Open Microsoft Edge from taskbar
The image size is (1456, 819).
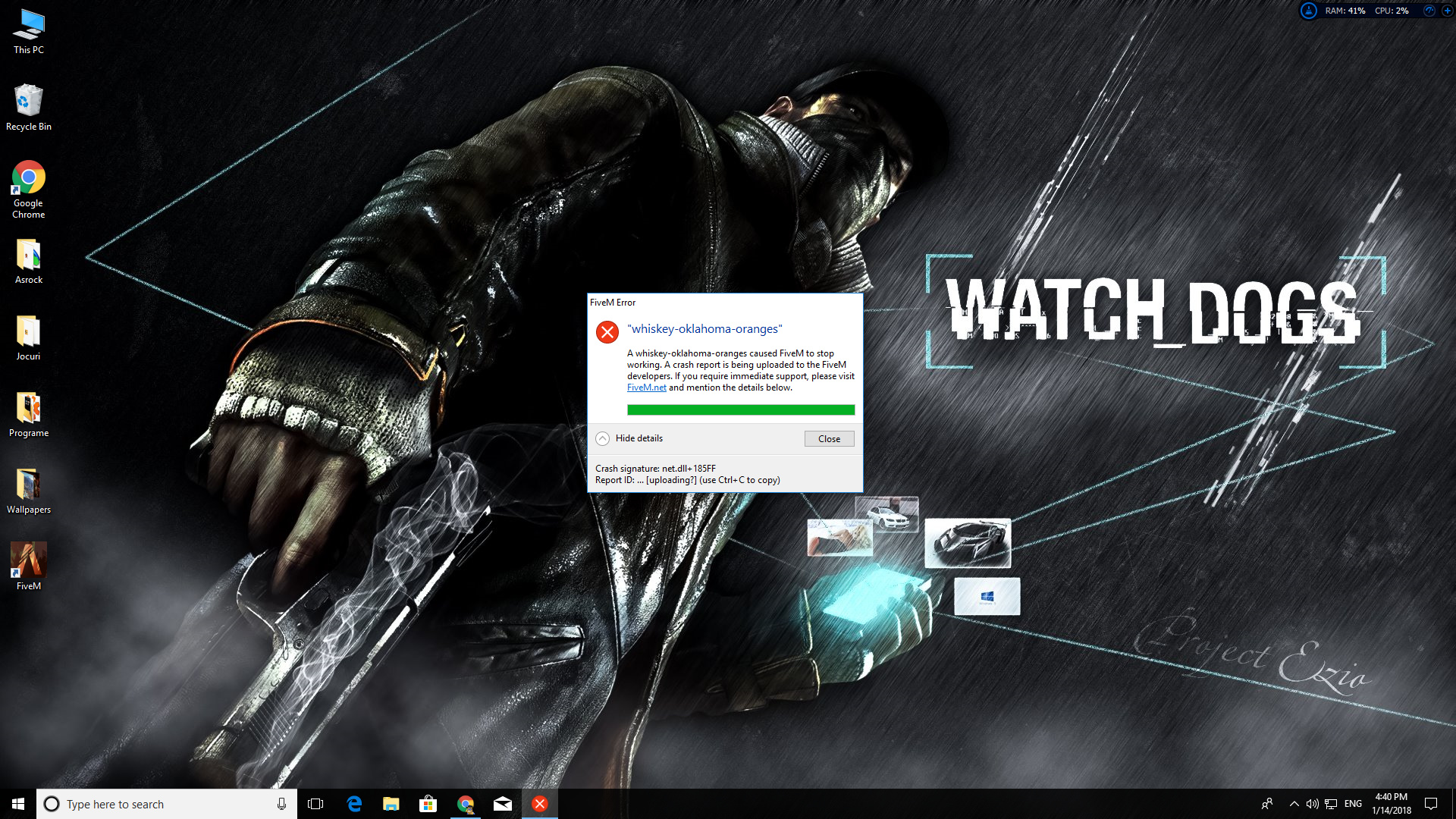[x=354, y=804]
